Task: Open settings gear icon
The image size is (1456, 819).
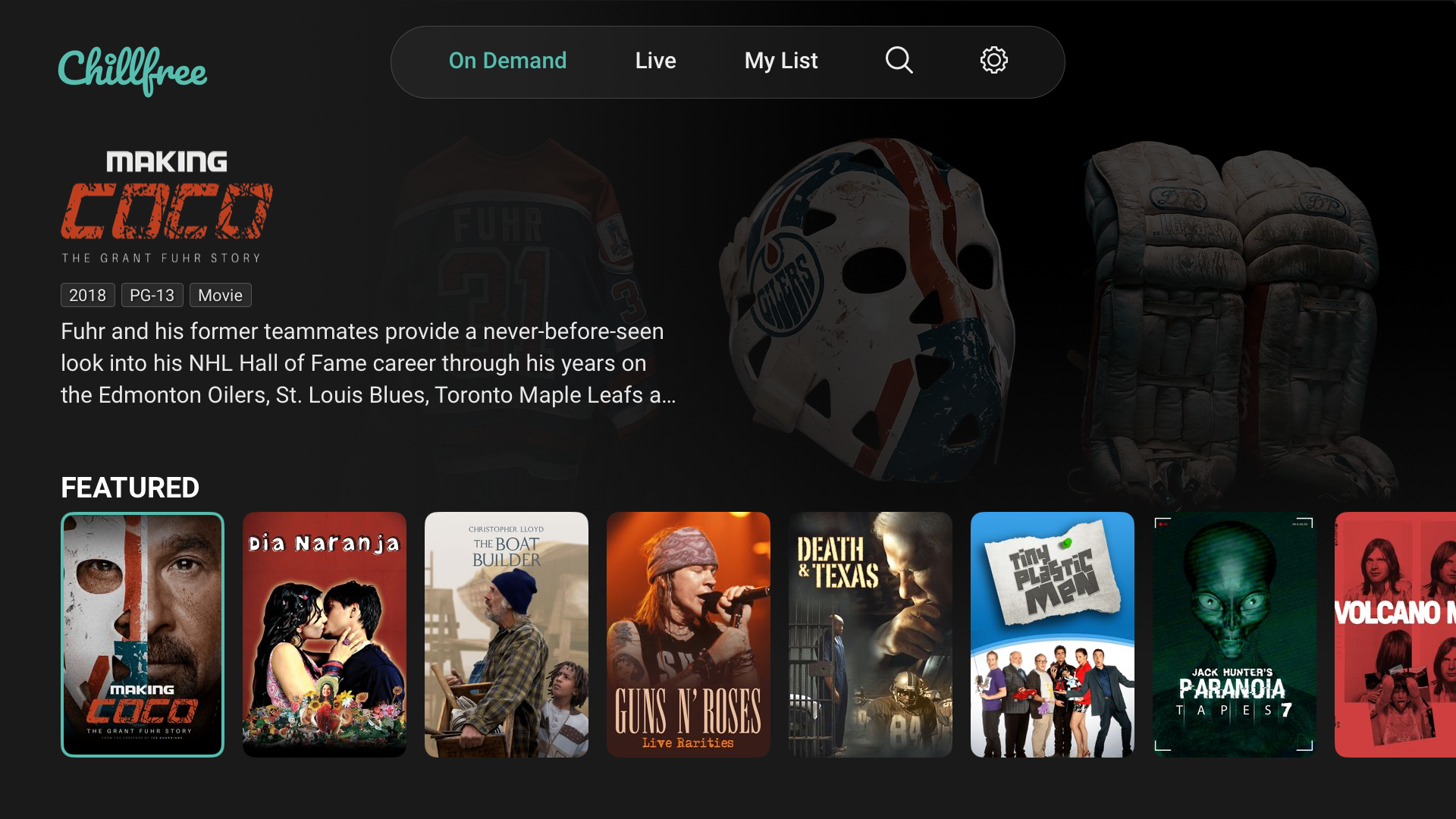Action: 993,61
